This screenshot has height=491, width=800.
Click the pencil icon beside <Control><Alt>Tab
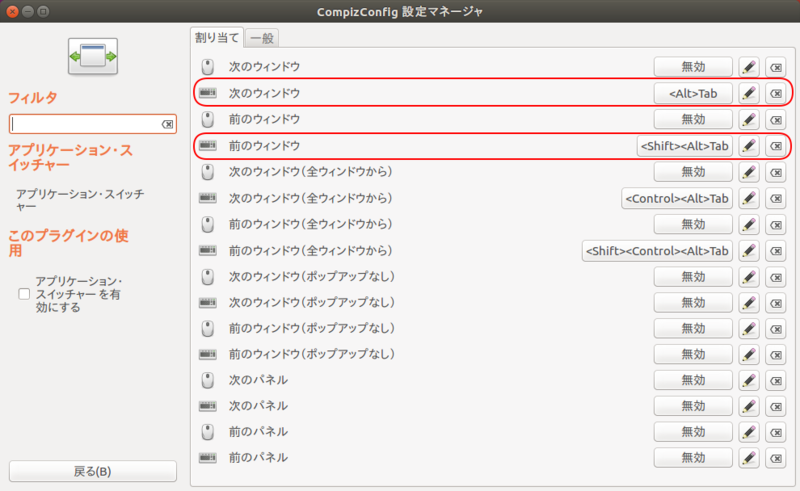point(748,198)
